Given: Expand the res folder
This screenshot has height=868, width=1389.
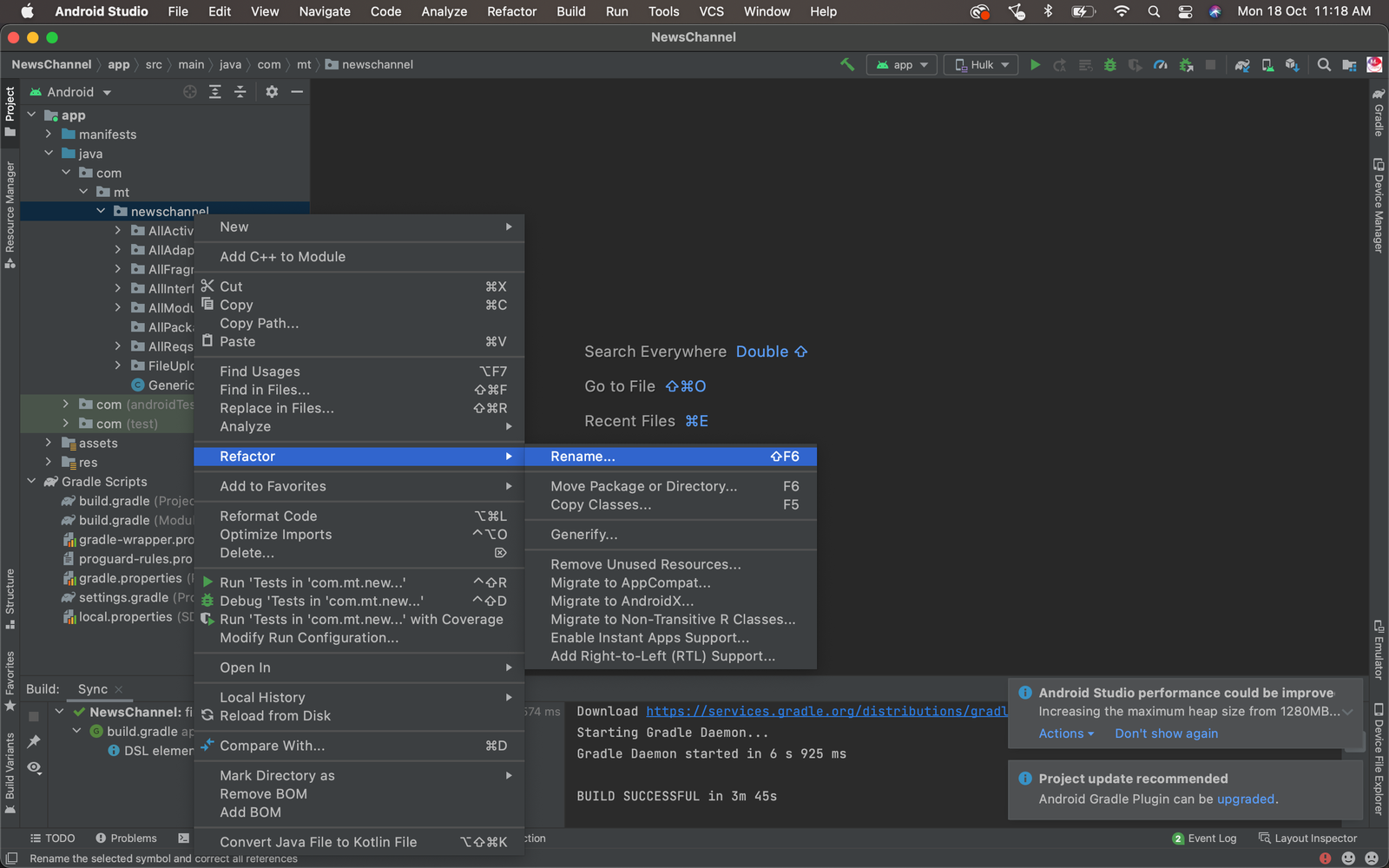Looking at the screenshot, I should (49, 463).
